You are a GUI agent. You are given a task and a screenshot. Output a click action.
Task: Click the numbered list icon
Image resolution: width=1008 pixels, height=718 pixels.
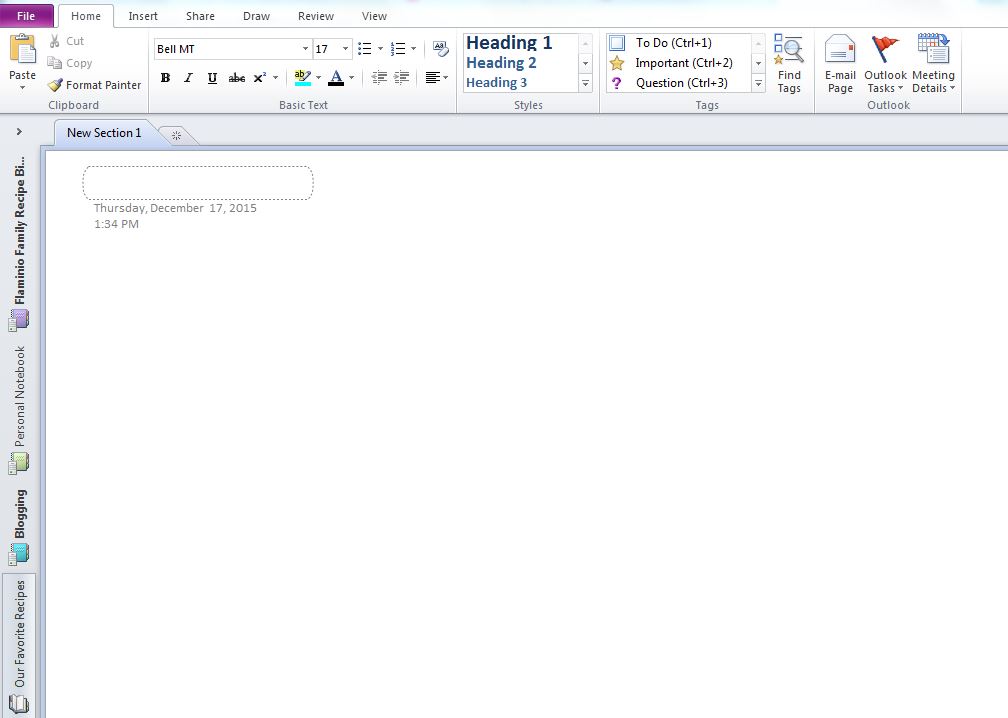click(x=398, y=49)
